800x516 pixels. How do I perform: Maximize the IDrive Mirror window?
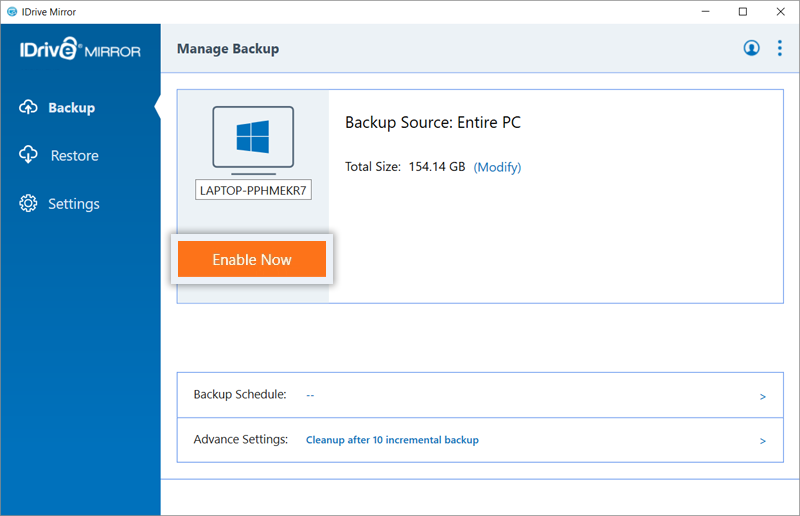[x=743, y=11]
